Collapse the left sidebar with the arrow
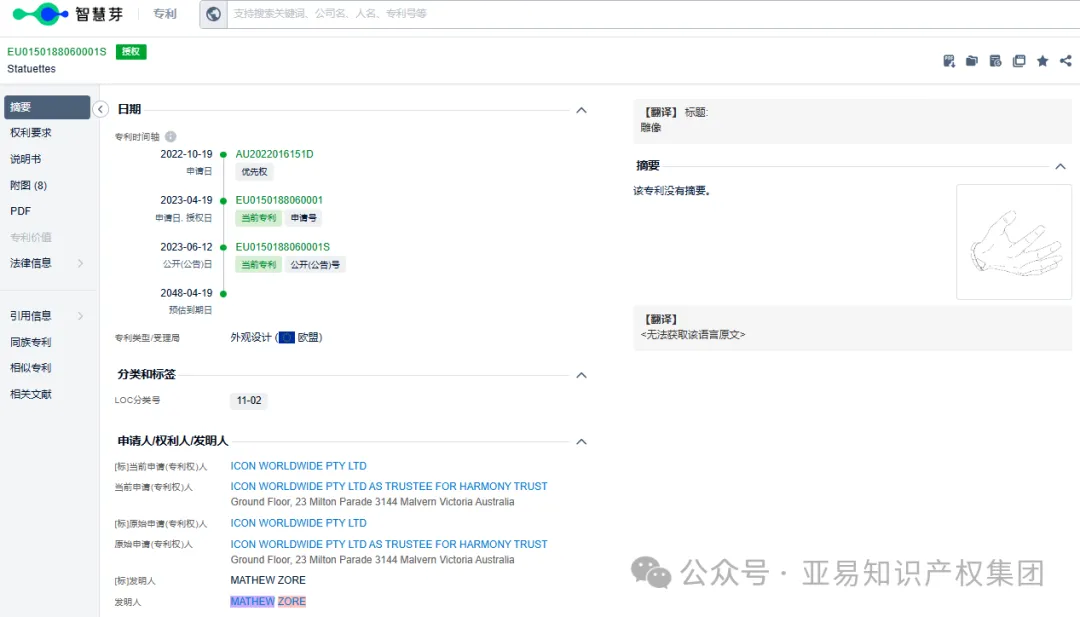This screenshot has width=1080, height=617. click(100, 109)
